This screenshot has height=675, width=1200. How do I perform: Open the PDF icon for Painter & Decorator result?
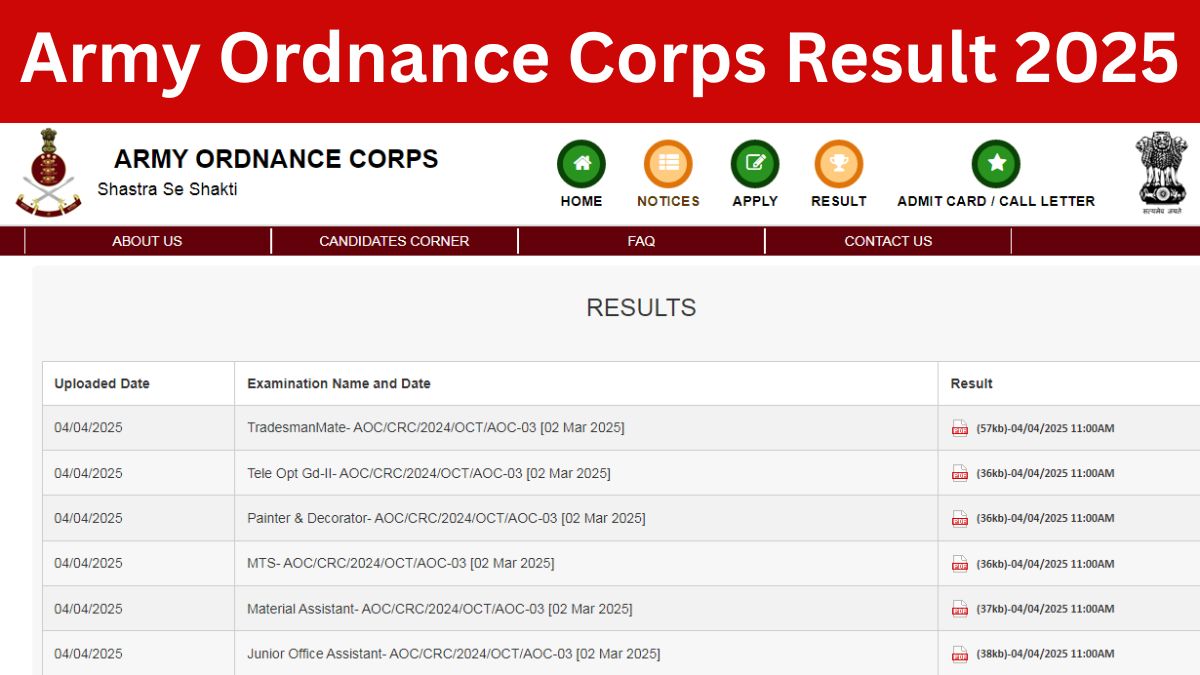[x=960, y=518]
